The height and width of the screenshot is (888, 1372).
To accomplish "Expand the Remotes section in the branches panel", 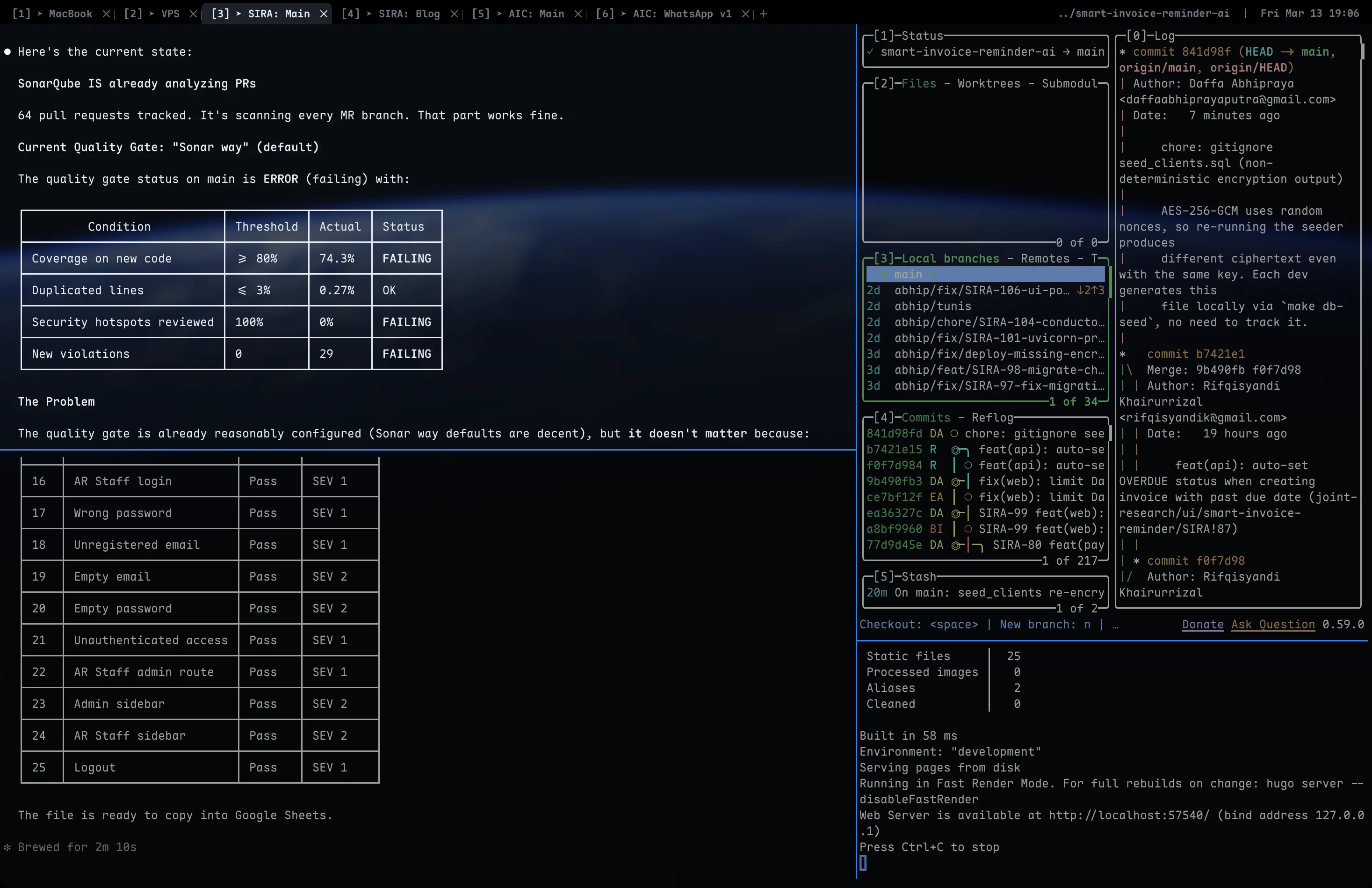I will 1047,258.
